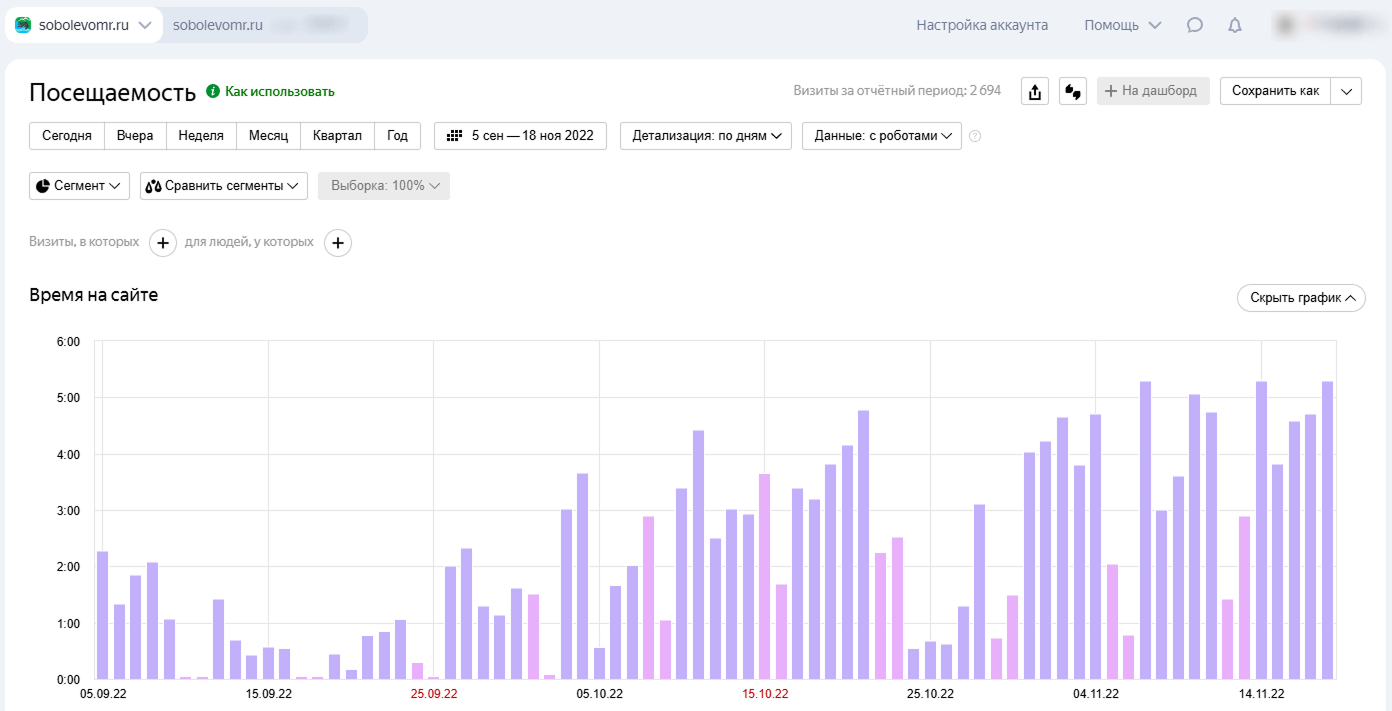Add a visit condition with plus icon
This screenshot has height=711, width=1392.
click(163, 242)
